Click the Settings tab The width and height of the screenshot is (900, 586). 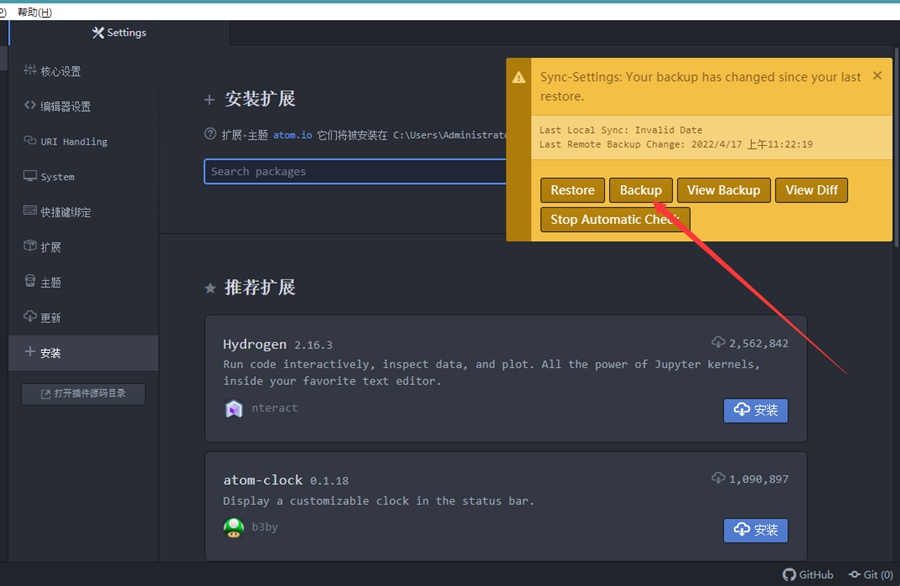tap(119, 33)
